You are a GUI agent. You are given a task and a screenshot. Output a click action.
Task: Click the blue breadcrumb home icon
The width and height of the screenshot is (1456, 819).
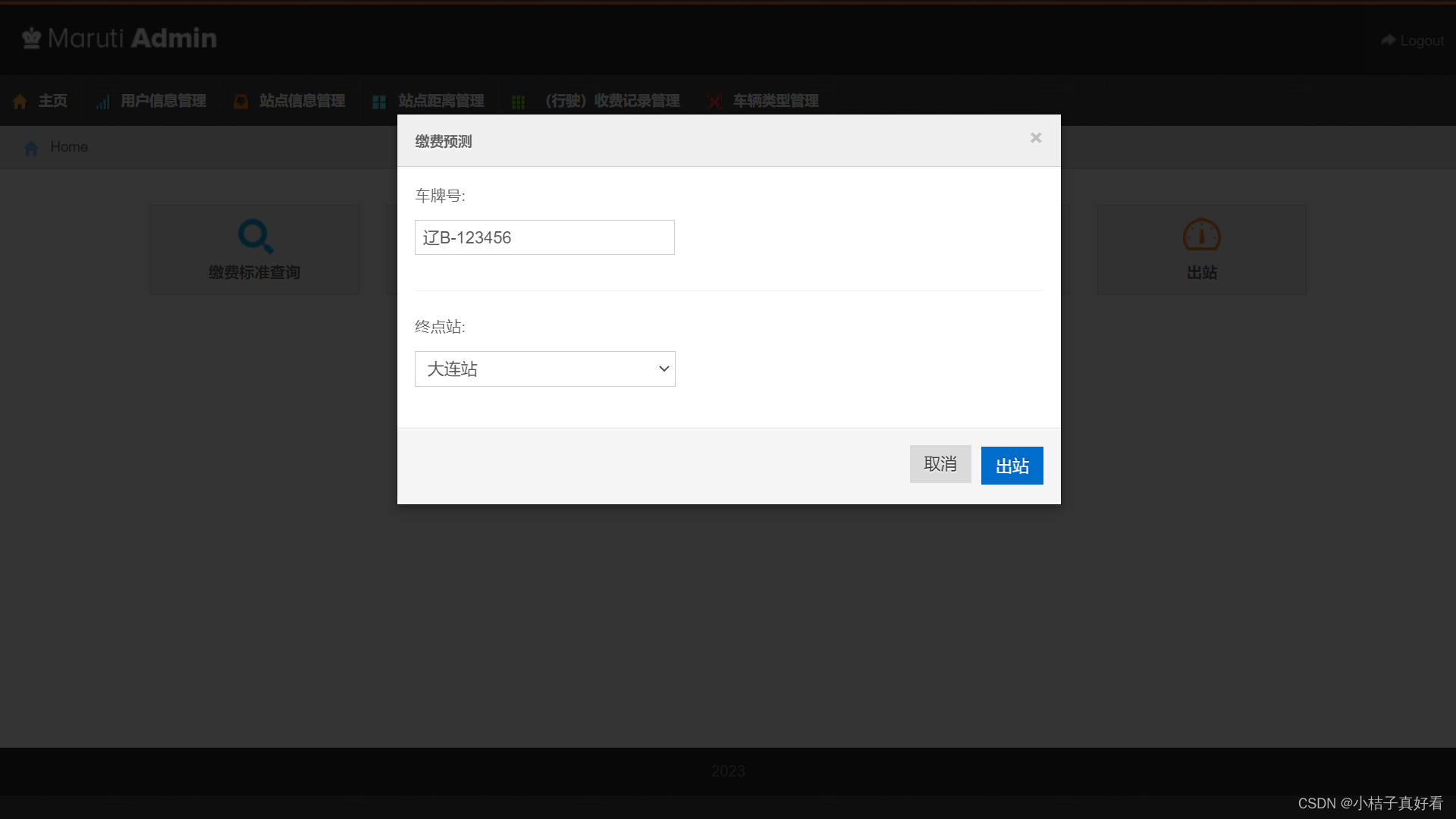tap(31, 148)
